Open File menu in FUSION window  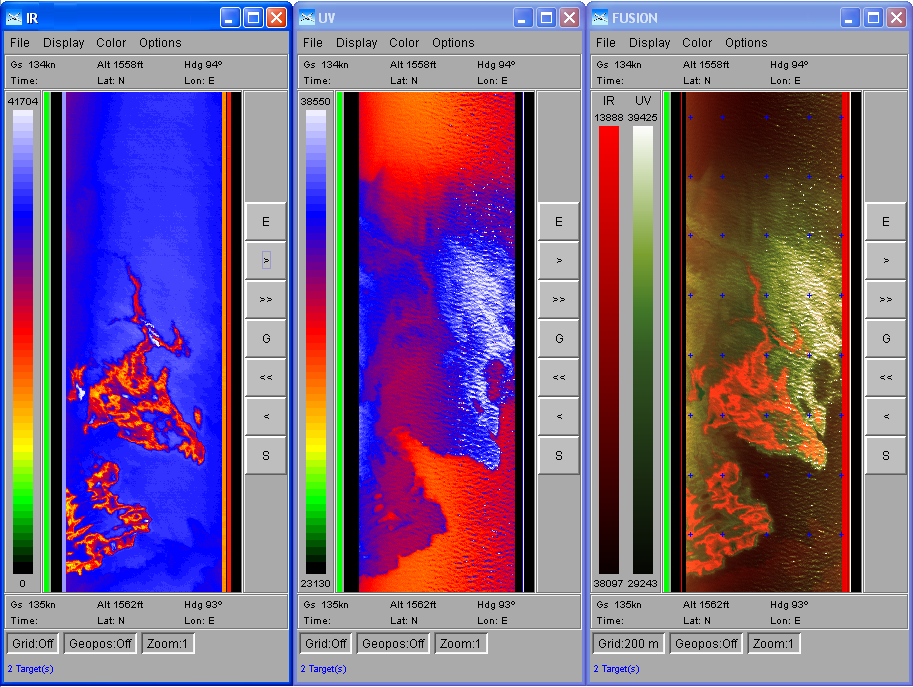pyautogui.click(x=606, y=43)
